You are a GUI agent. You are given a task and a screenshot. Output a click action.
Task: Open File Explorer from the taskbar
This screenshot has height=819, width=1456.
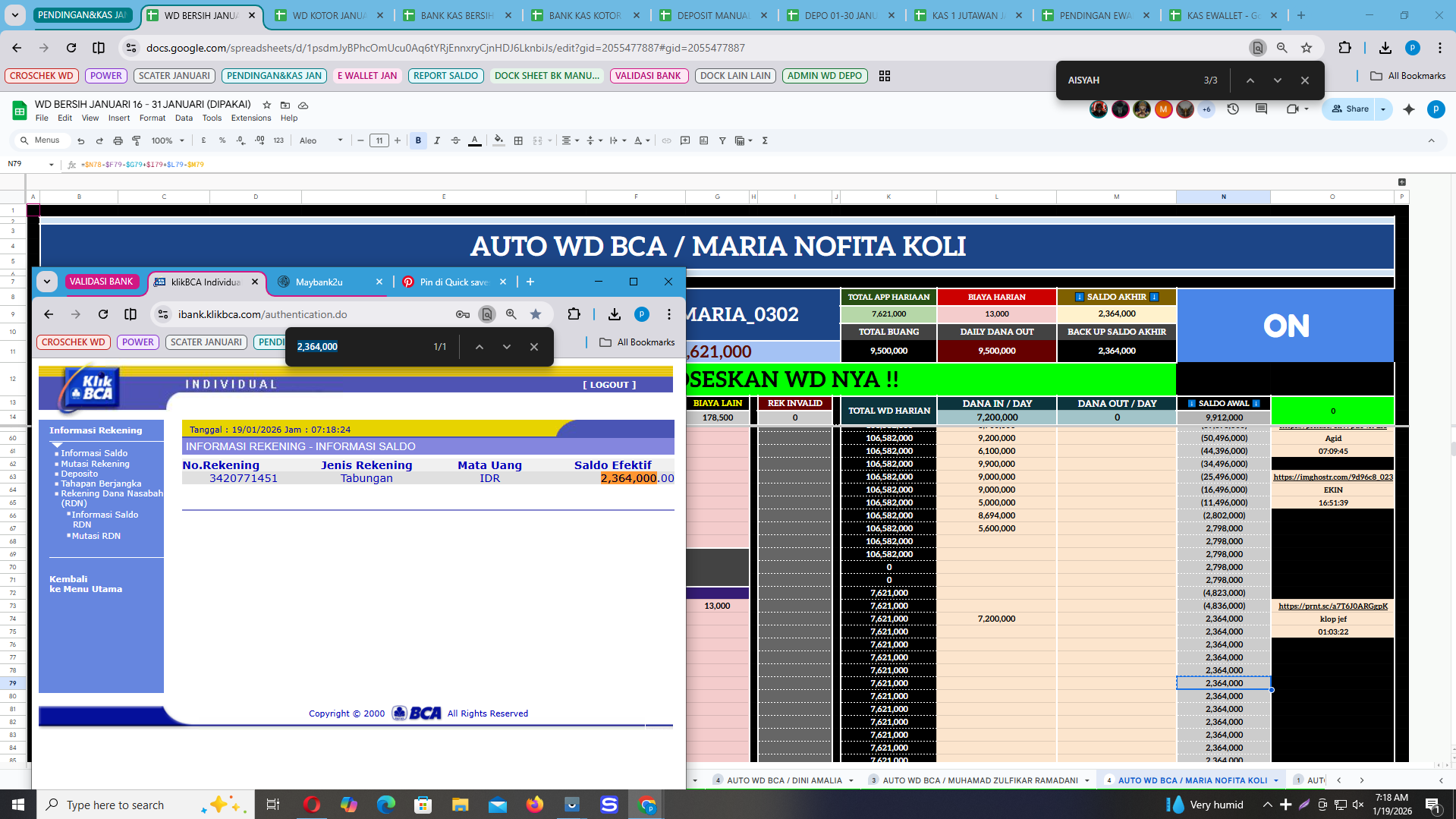point(460,805)
